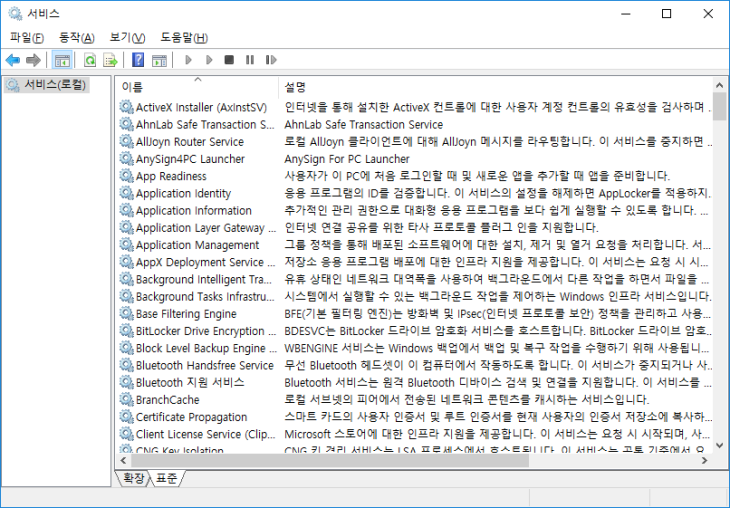This screenshot has height=508, width=730.
Task: Click the gear icon beside Bluetooth 지원 서비스
Action: pyautogui.click(x=126, y=382)
